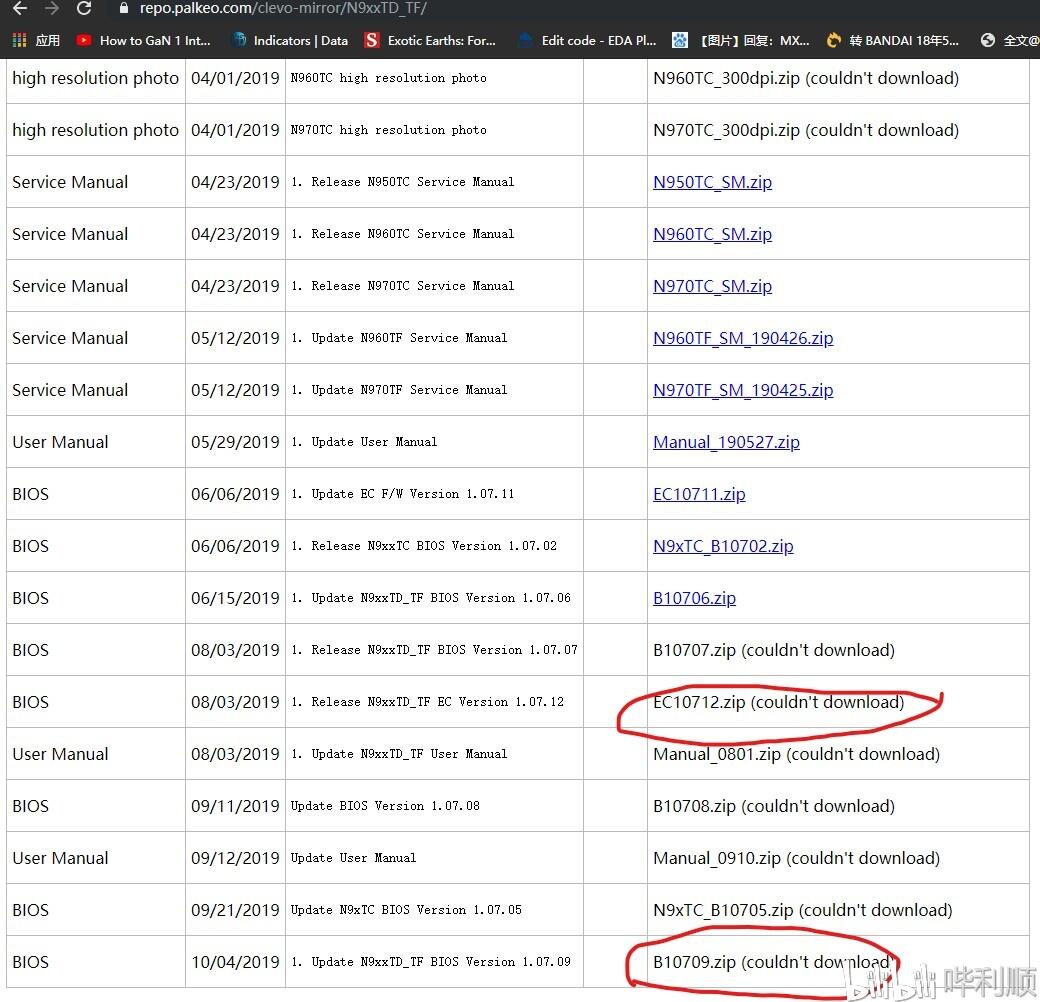Download N970TF_SM_190425.zip
Screen dimensions: 1040x1002
click(x=743, y=390)
